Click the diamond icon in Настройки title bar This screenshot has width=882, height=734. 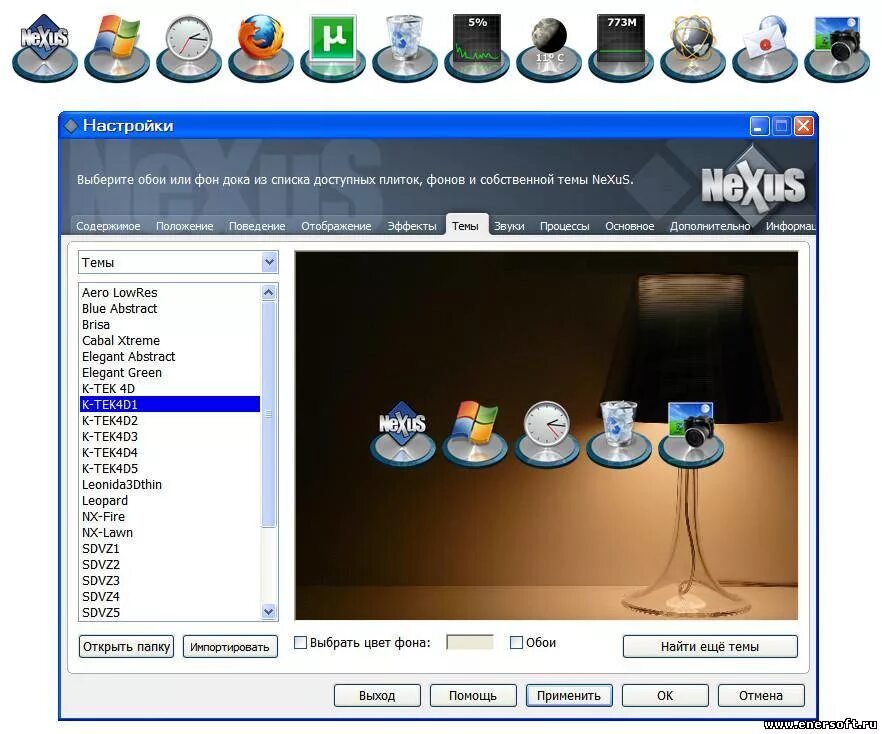tap(71, 125)
